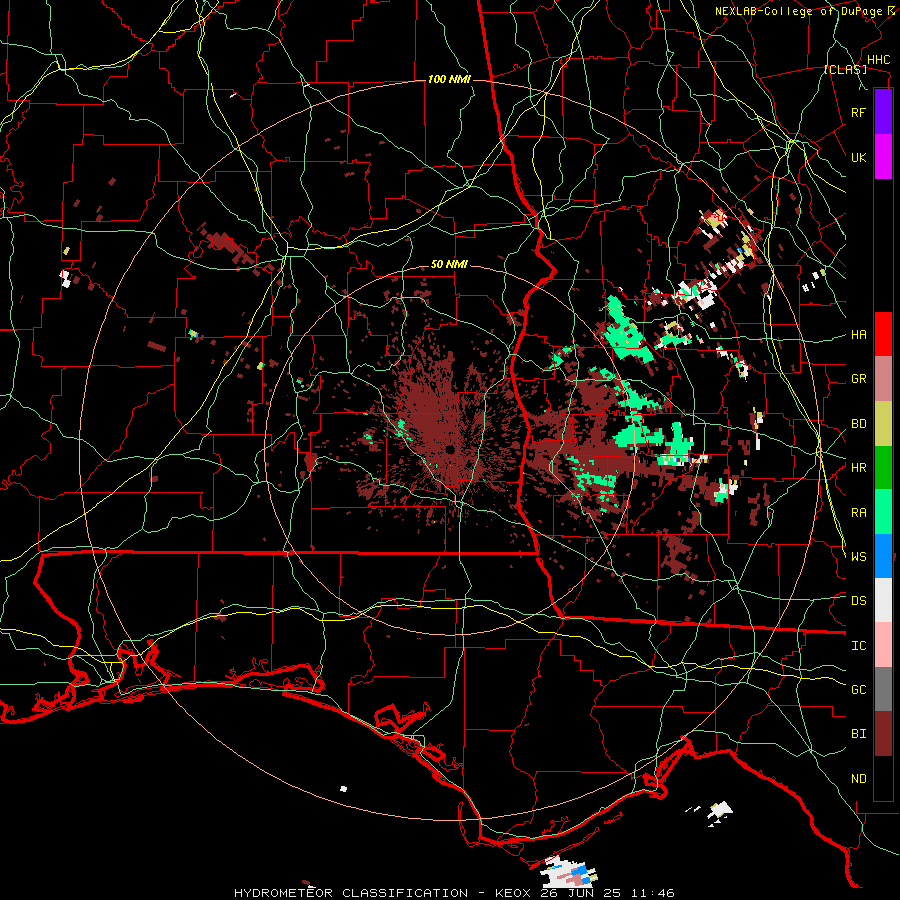Select the "IC" legend label

click(x=858, y=646)
